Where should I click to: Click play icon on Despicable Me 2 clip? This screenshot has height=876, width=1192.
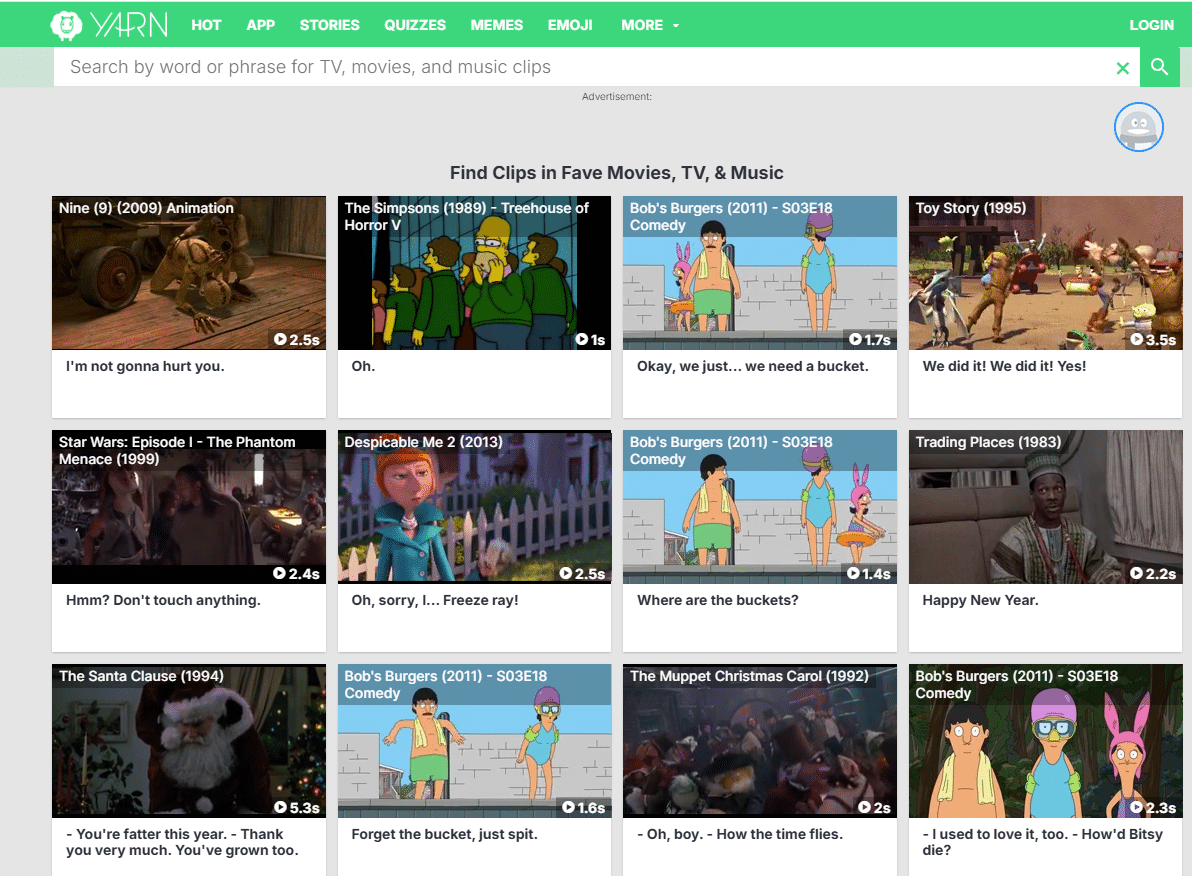click(566, 574)
